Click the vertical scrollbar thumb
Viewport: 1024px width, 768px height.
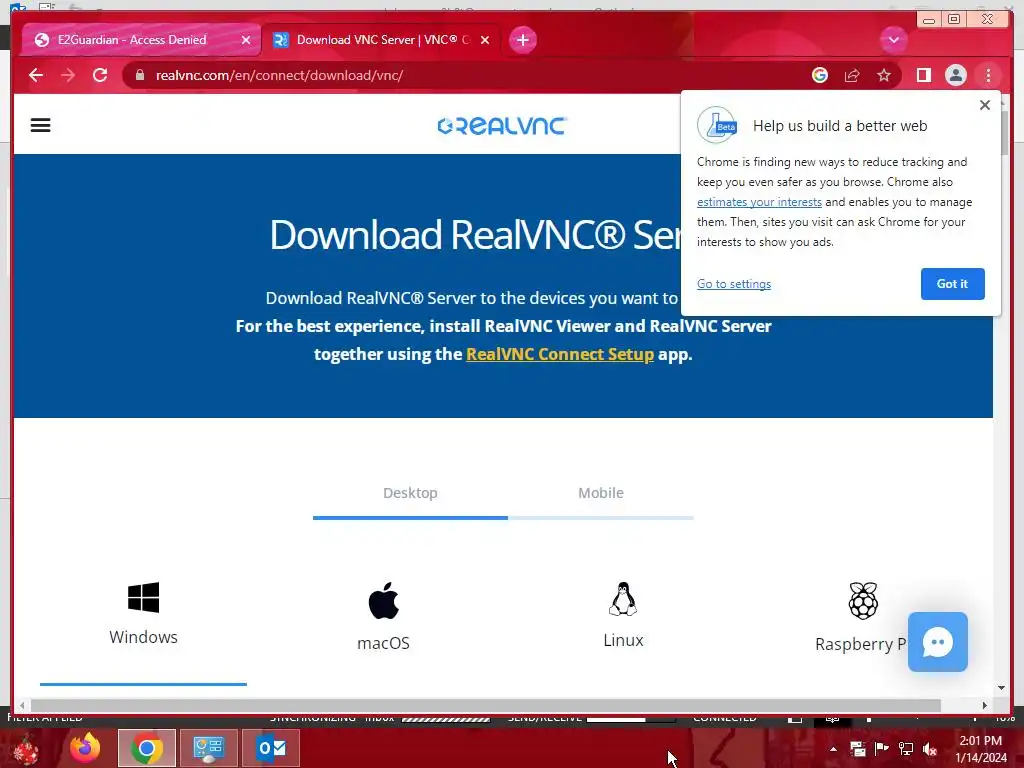pyautogui.click(x=1004, y=133)
